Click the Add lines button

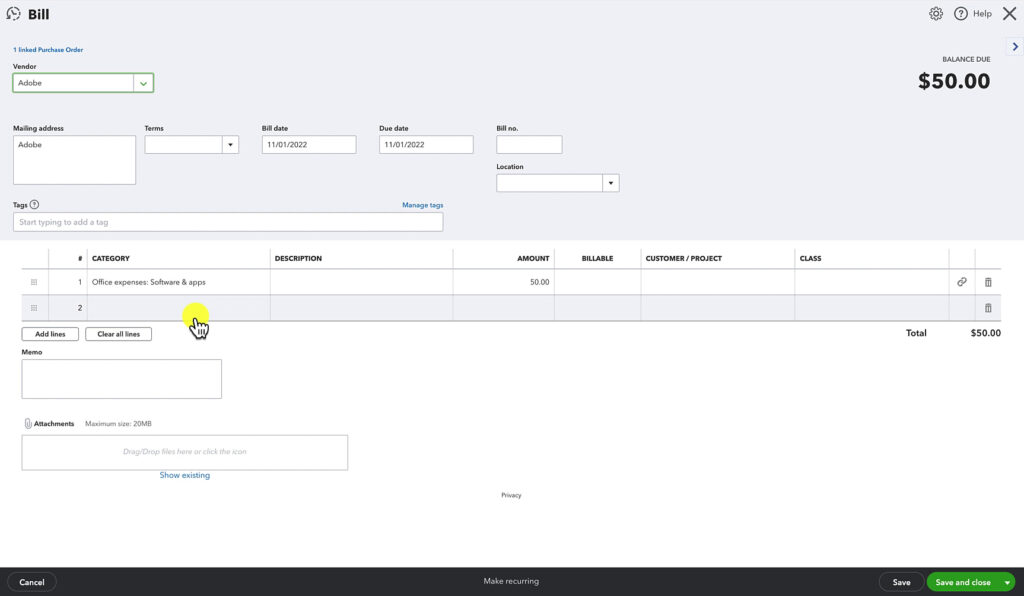[49, 333]
